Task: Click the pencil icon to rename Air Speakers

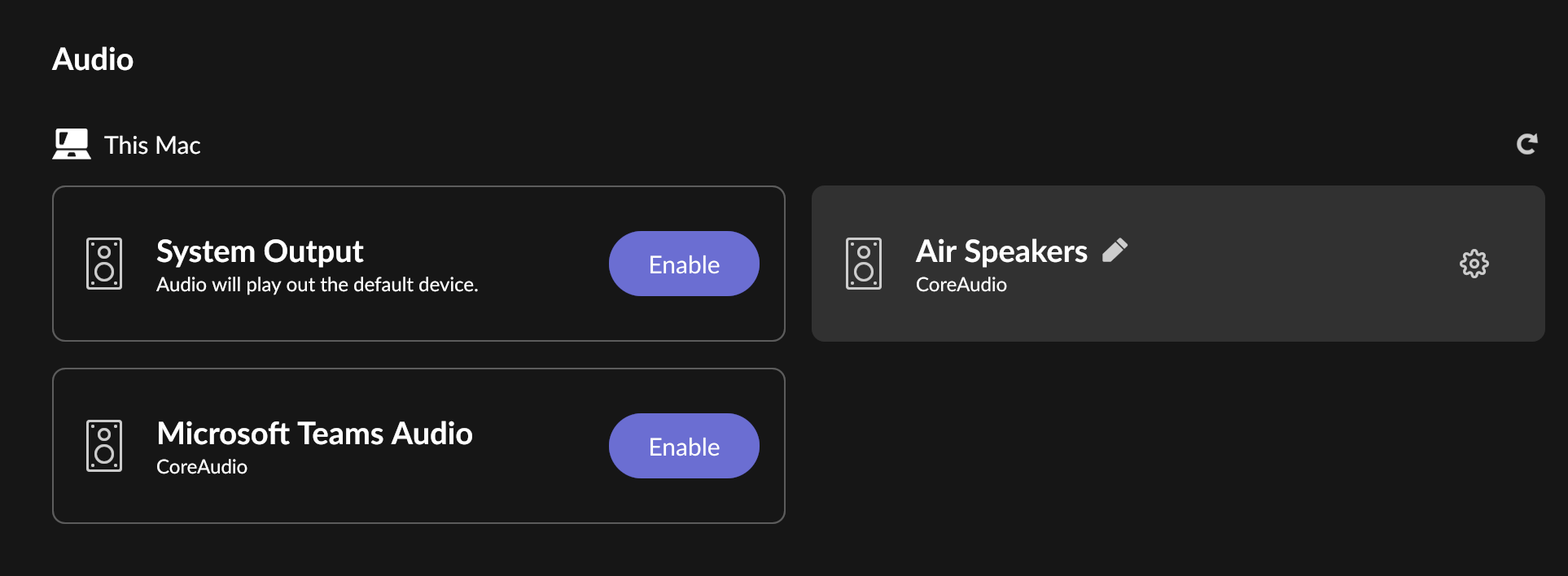Action: [x=1115, y=251]
